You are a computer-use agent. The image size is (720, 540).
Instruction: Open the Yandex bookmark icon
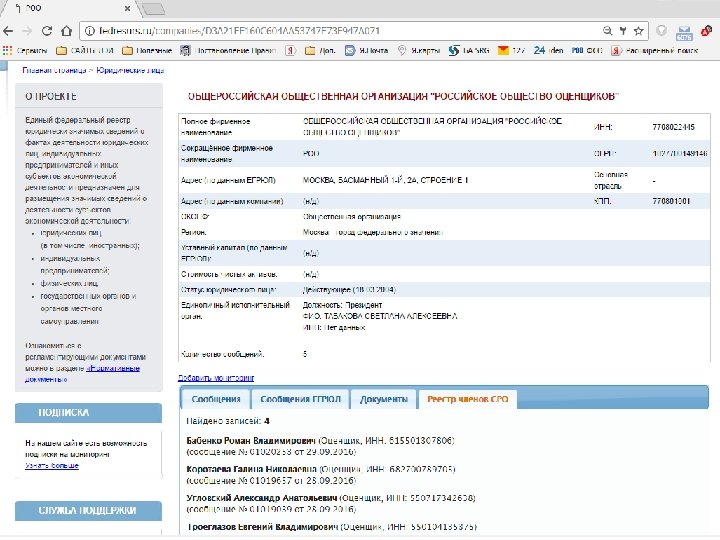click(x=290, y=51)
